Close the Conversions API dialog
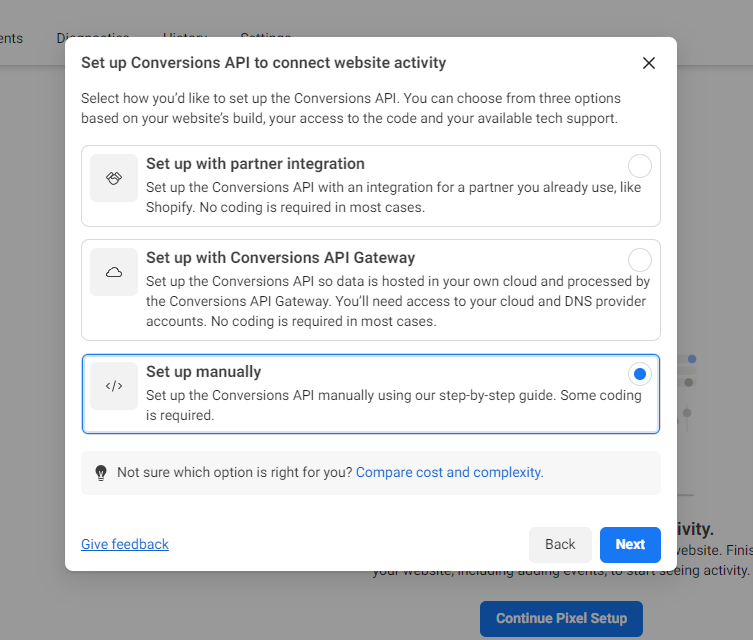This screenshot has height=640, width=753. [649, 63]
